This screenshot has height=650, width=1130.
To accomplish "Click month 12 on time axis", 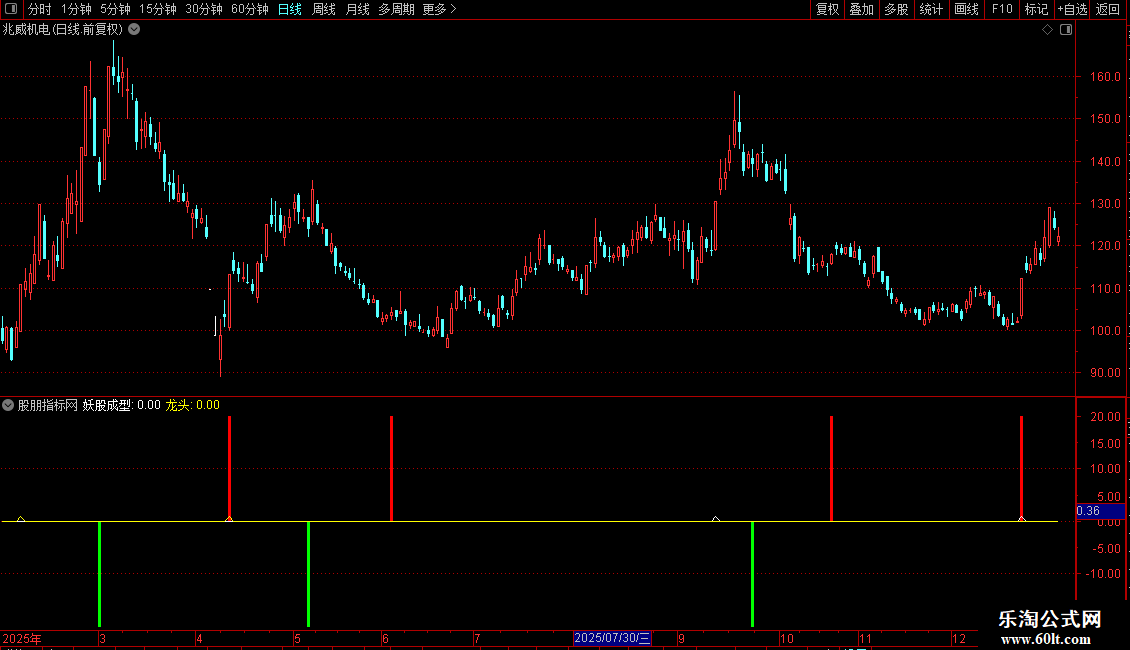I will [958, 638].
